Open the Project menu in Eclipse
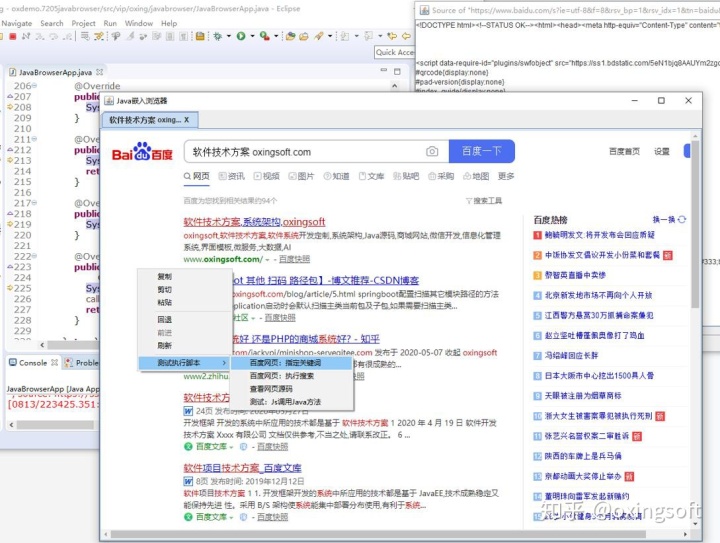This screenshot has height=543, width=720. 84,23
